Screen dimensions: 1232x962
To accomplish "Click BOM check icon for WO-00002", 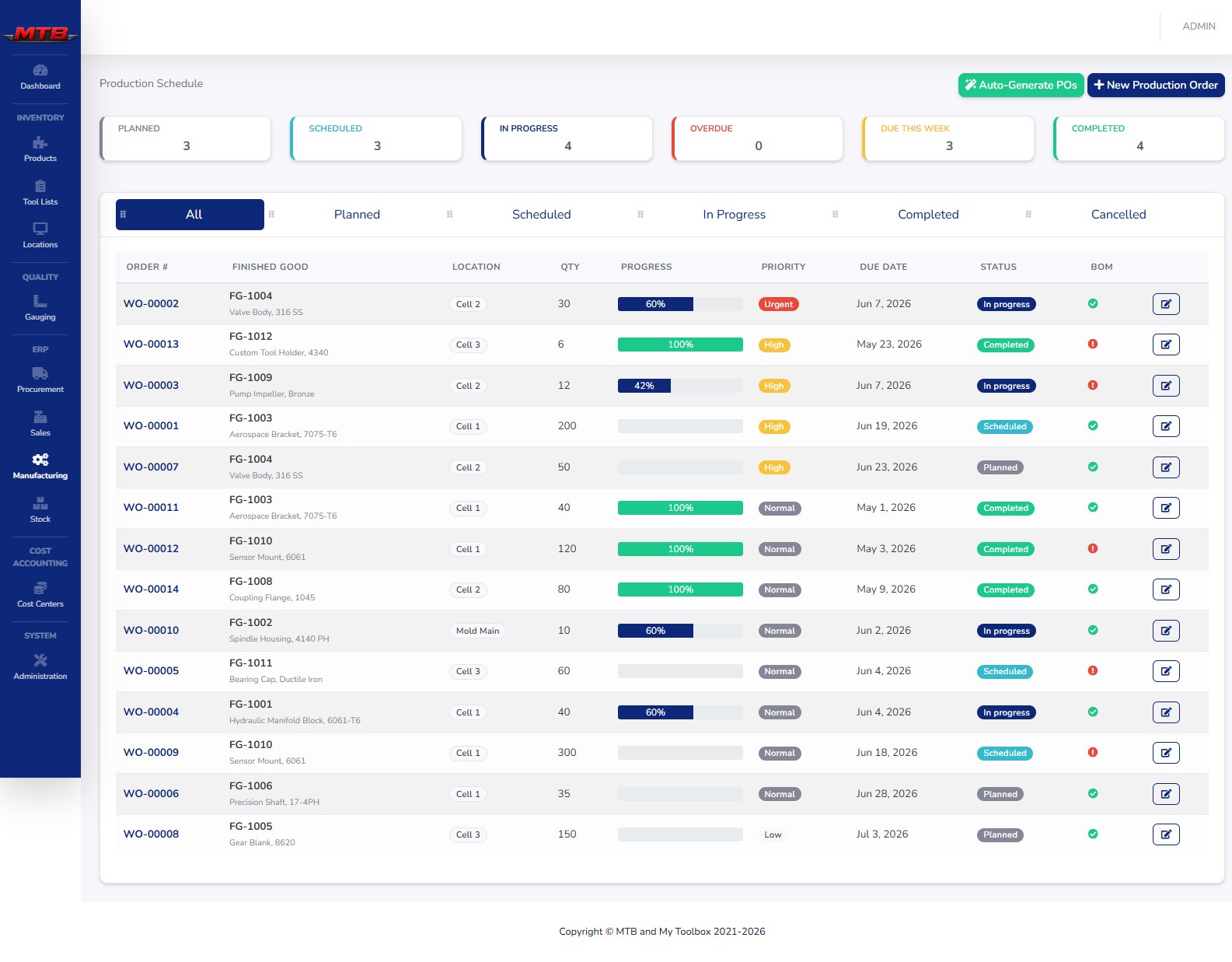I will pyautogui.click(x=1093, y=303).
